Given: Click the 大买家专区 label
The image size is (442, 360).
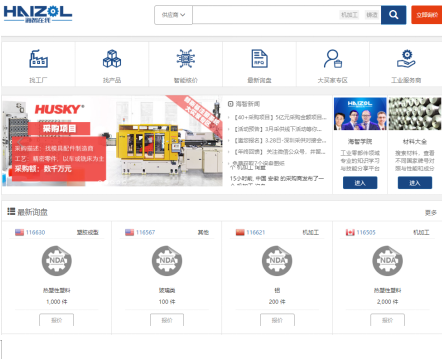Looking at the screenshot, I should (333, 80).
